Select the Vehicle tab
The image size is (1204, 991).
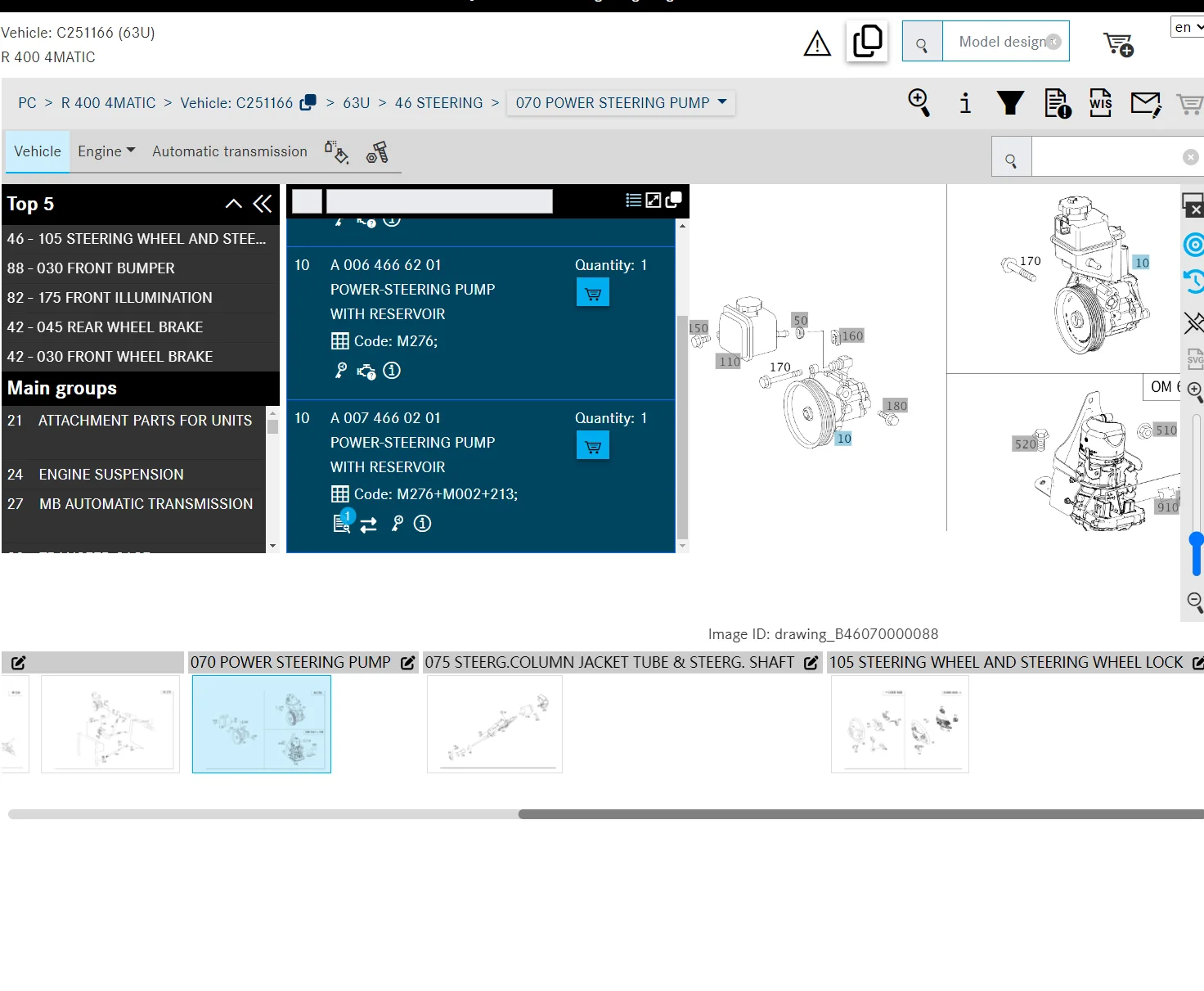coord(38,151)
